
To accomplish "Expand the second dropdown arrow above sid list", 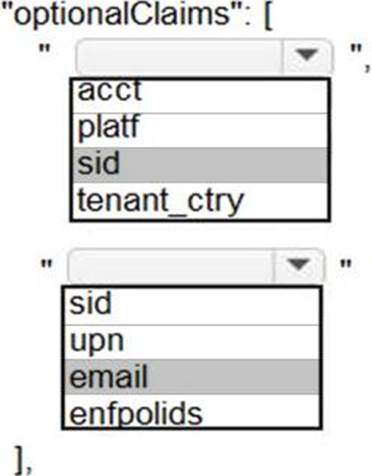I will (298, 265).
